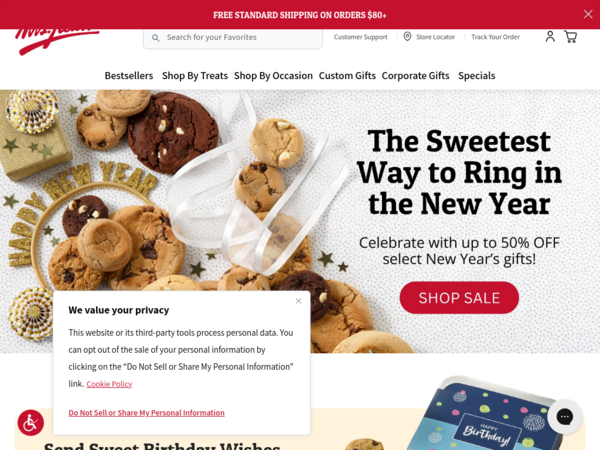Viewport: 600px width, 450px height.
Task: Open the shopping cart icon
Action: point(571,37)
